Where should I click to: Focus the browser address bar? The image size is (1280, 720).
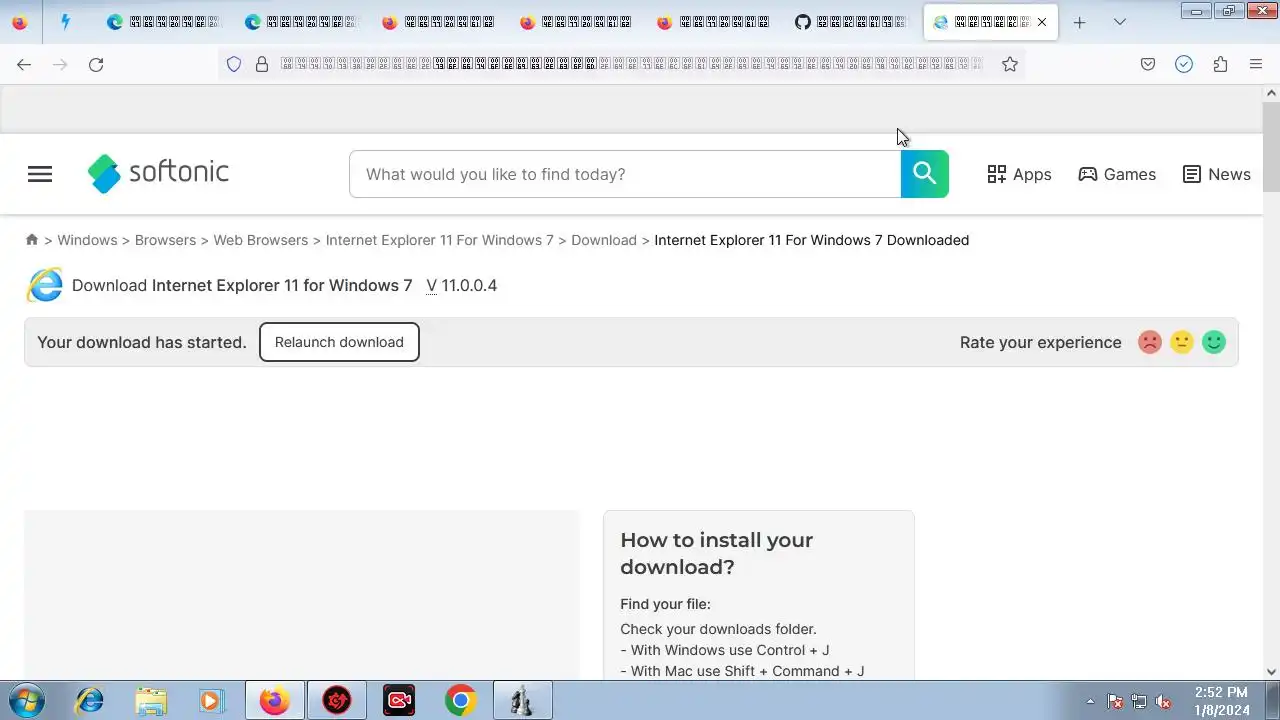tap(630, 64)
